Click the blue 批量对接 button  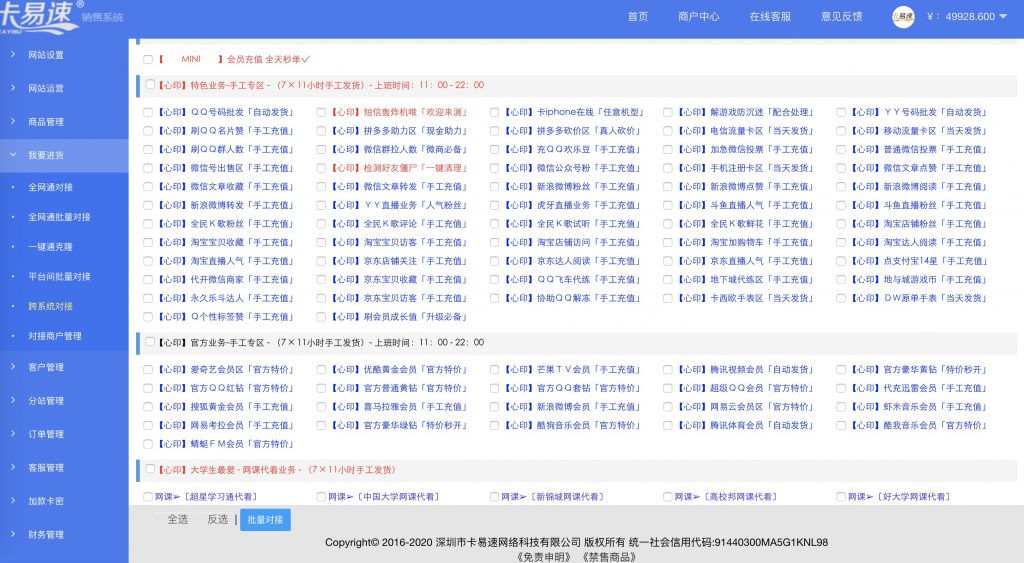(x=265, y=520)
